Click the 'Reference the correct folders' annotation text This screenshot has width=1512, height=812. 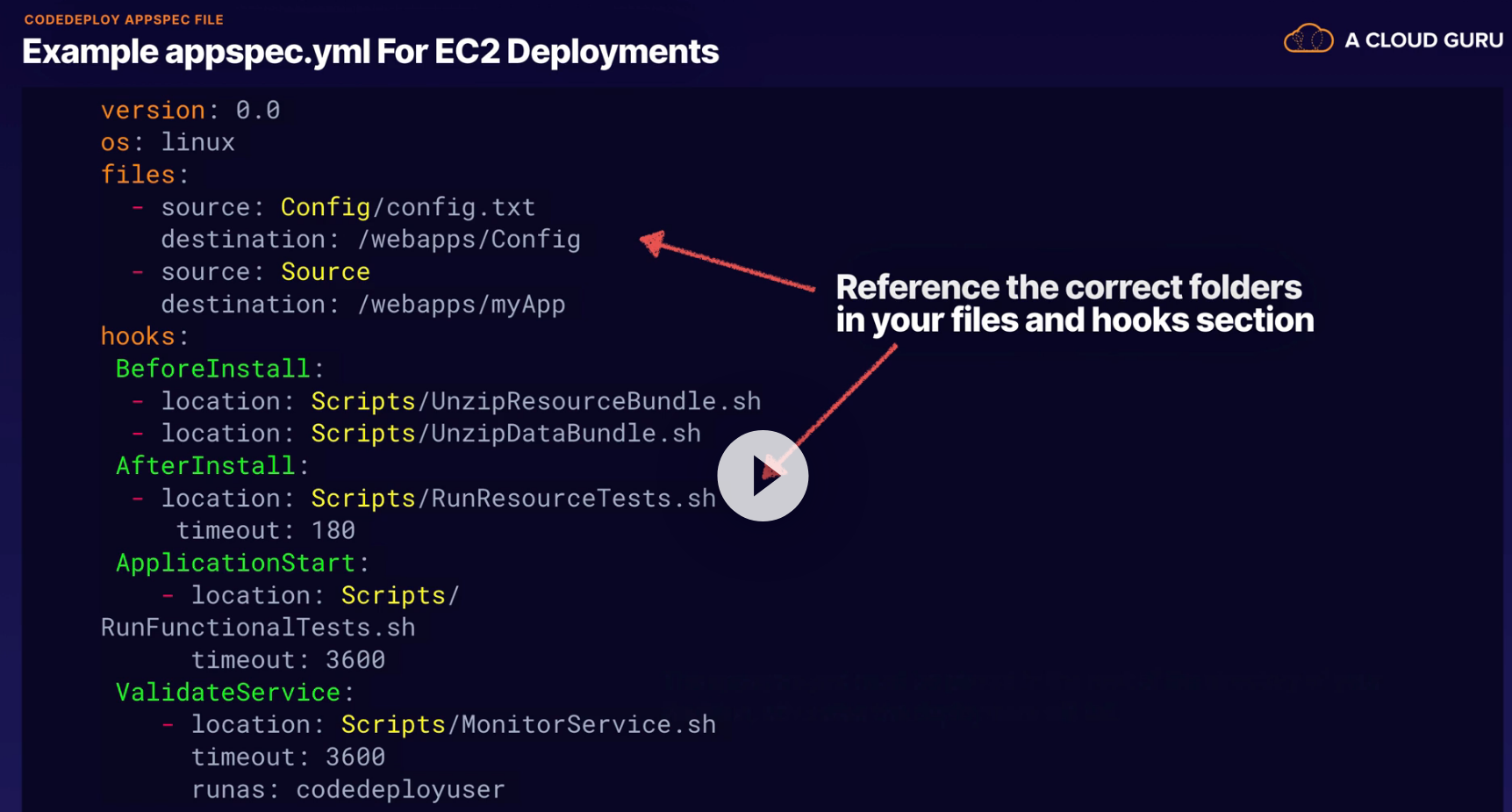pos(1068,288)
